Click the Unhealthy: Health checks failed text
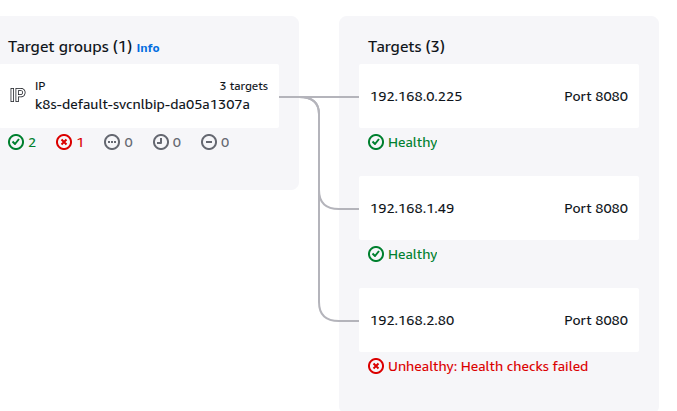Viewport: 677px width, 411px height. 488,367
